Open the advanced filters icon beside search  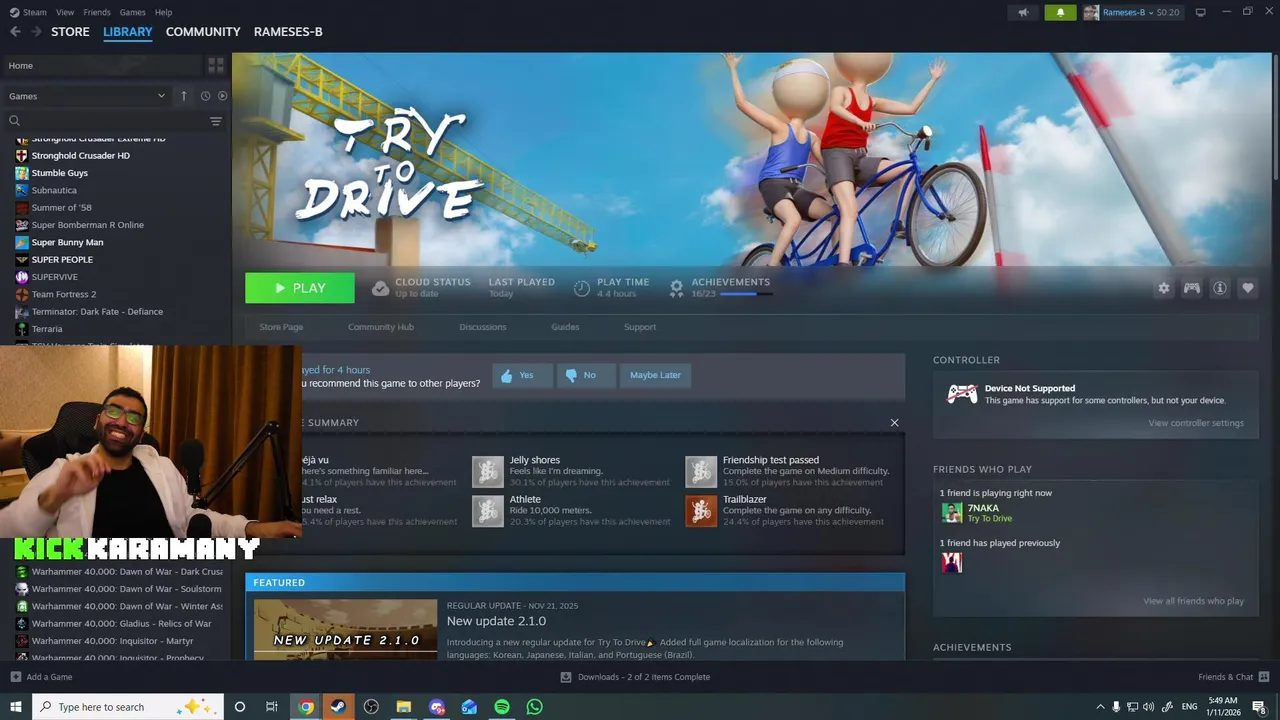[x=215, y=121]
